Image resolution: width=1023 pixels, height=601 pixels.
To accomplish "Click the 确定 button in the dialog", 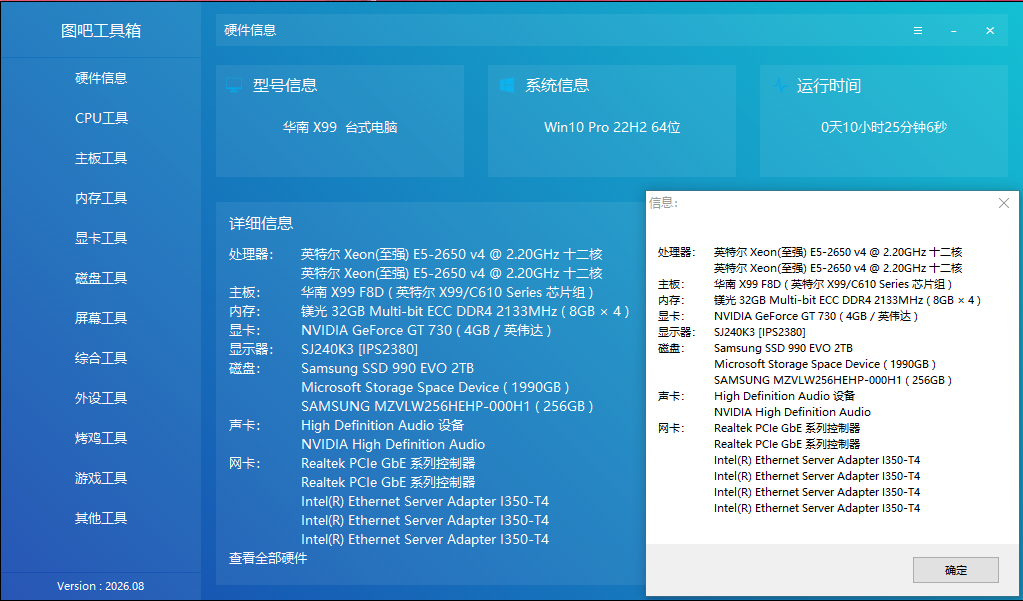I will (x=956, y=570).
